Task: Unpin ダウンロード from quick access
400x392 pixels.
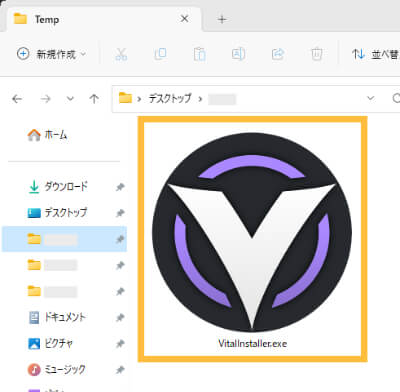Action: pos(120,187)
